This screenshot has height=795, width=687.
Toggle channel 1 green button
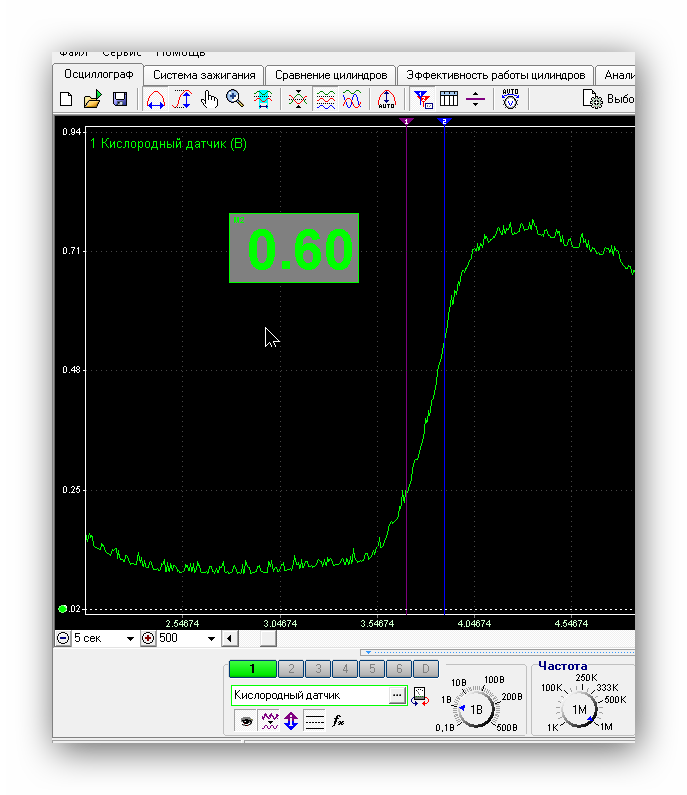click(x=252, y=669)
